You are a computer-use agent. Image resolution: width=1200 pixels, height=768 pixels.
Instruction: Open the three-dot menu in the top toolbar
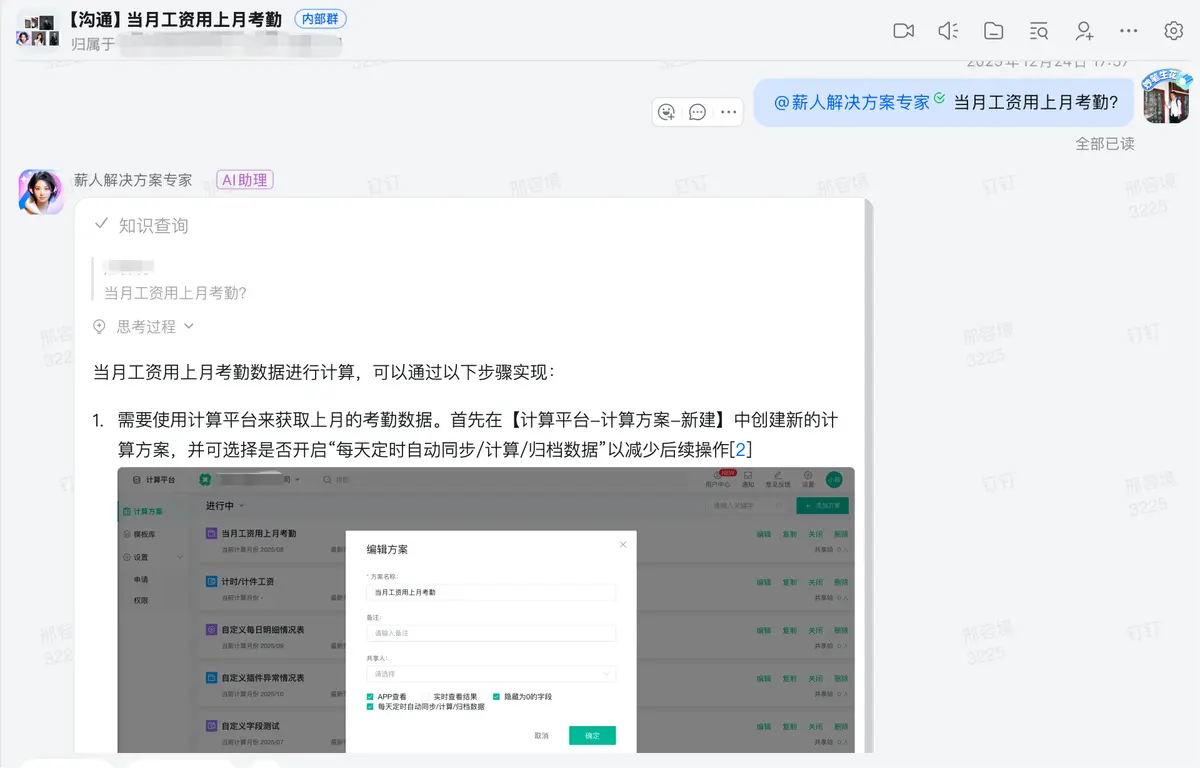[1129, 31]
